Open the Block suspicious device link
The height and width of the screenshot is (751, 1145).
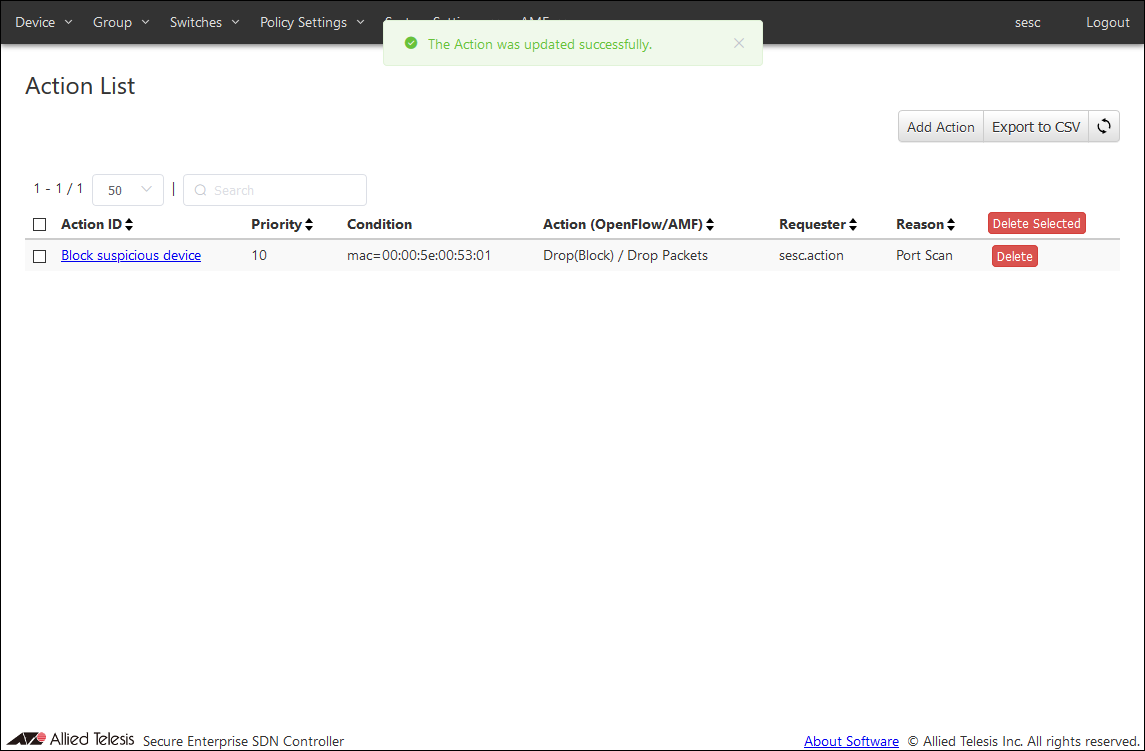click(131, 255)
